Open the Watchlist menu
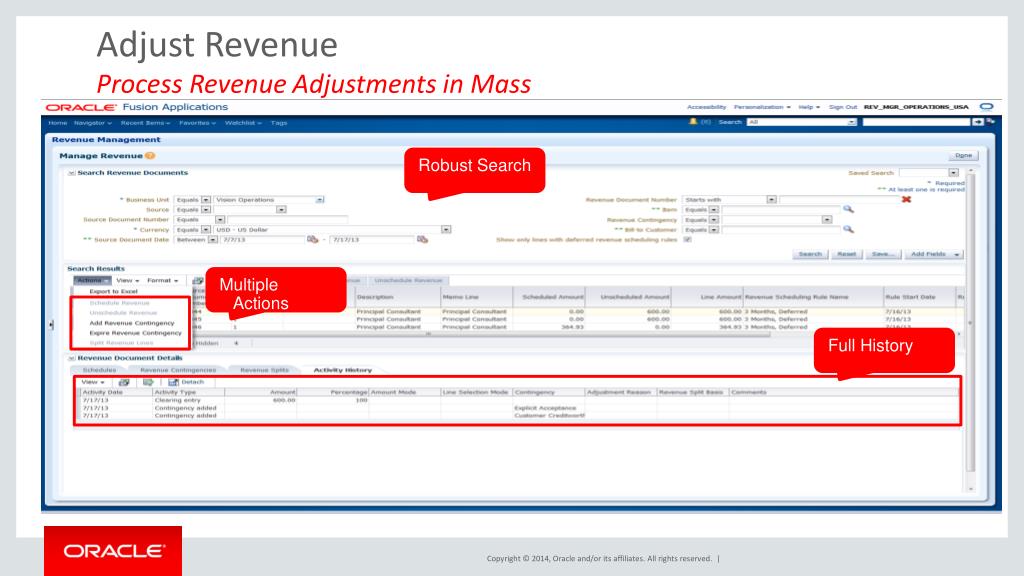Screen dimensions: 1024x576 pos(243,123)
